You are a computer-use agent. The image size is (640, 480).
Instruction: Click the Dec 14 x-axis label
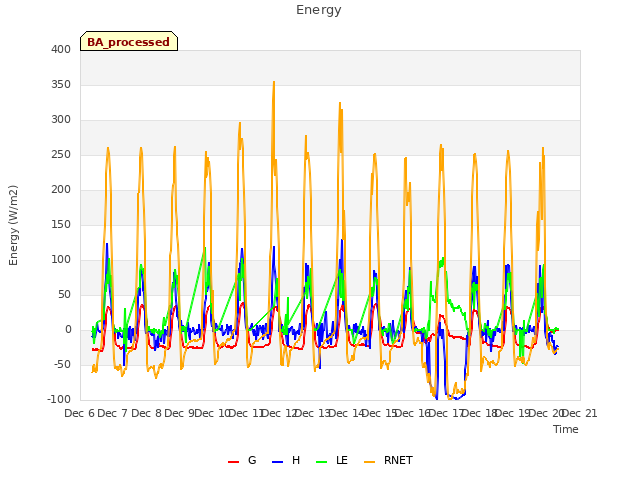346,413
